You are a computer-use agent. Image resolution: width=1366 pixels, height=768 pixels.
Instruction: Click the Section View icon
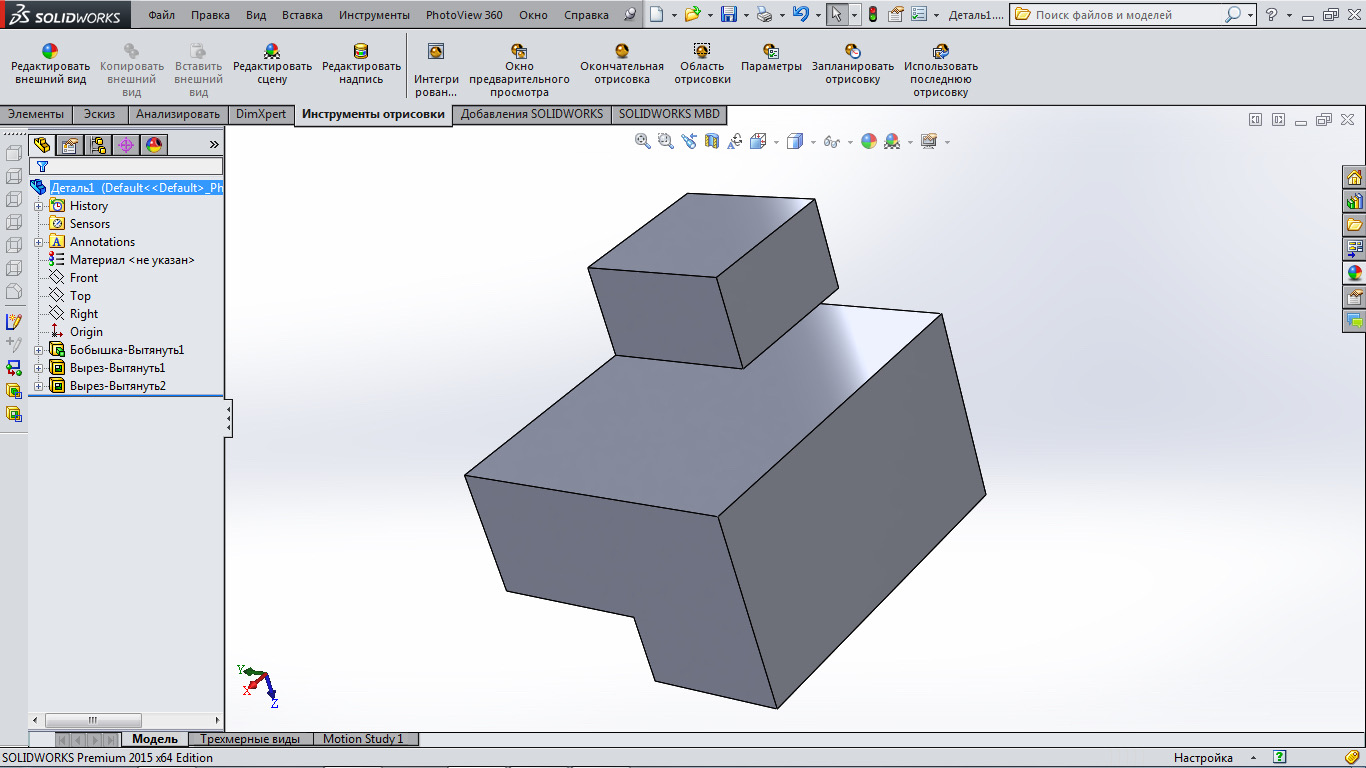tap(712, 142)
